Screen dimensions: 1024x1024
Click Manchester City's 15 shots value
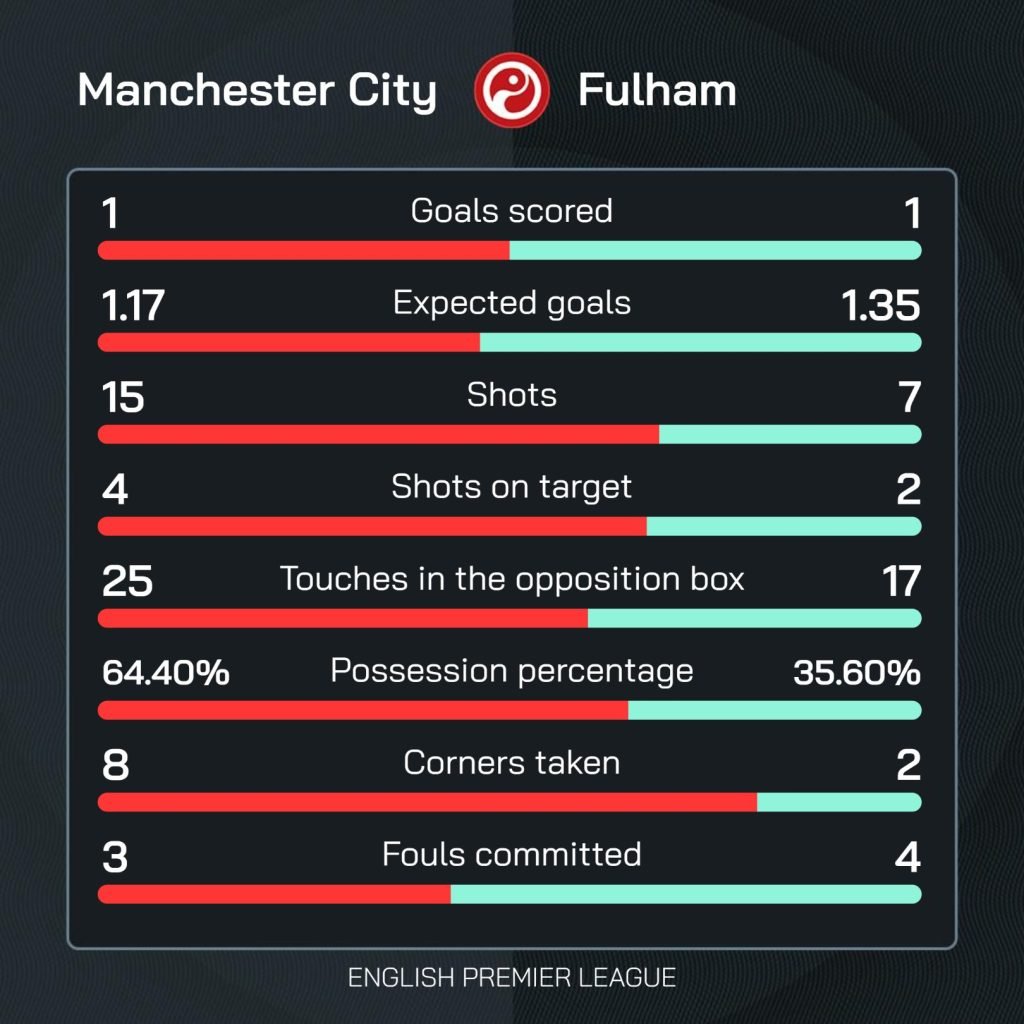tap(123, 397)
